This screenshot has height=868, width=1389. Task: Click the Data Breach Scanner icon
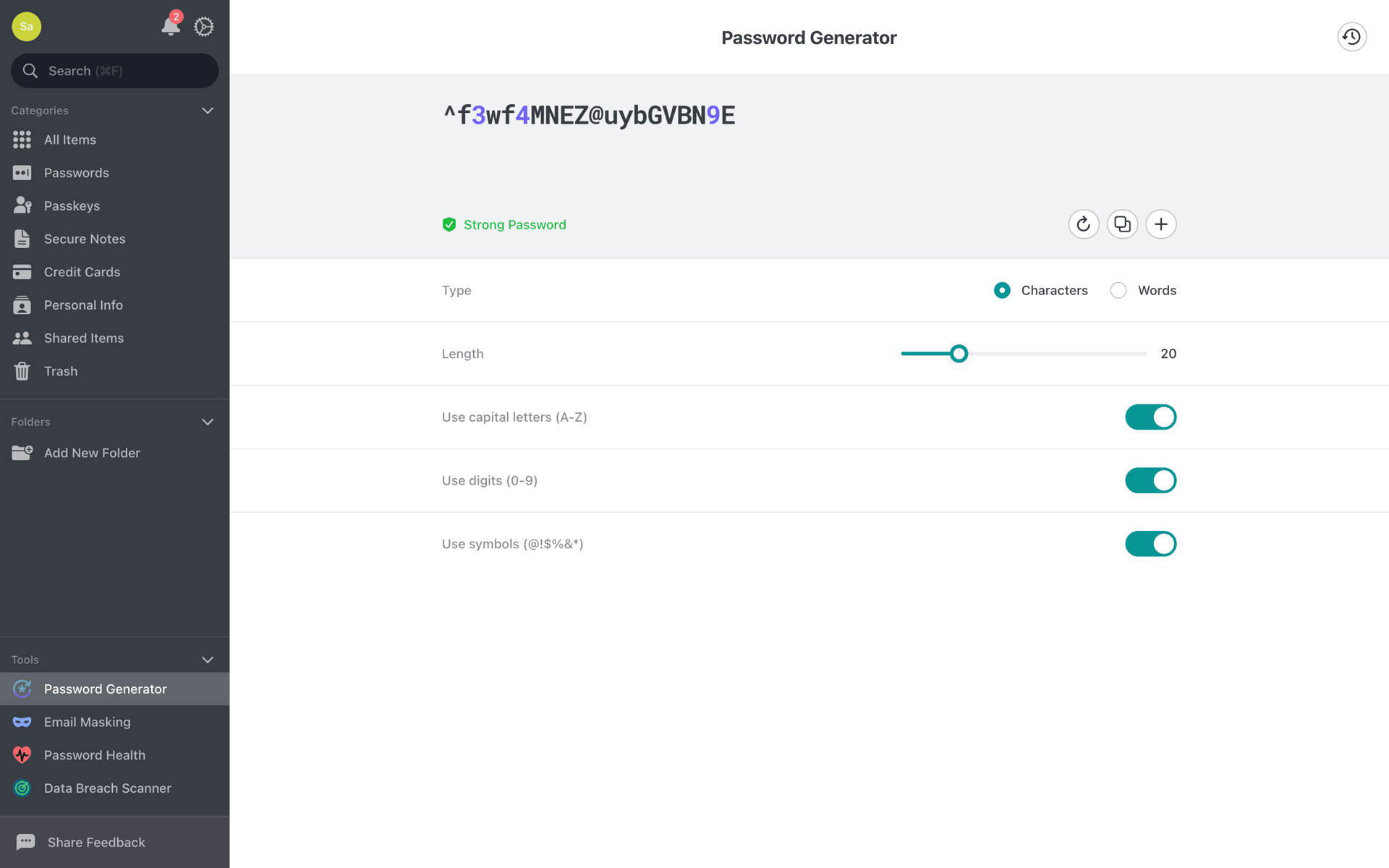[22, 788]
